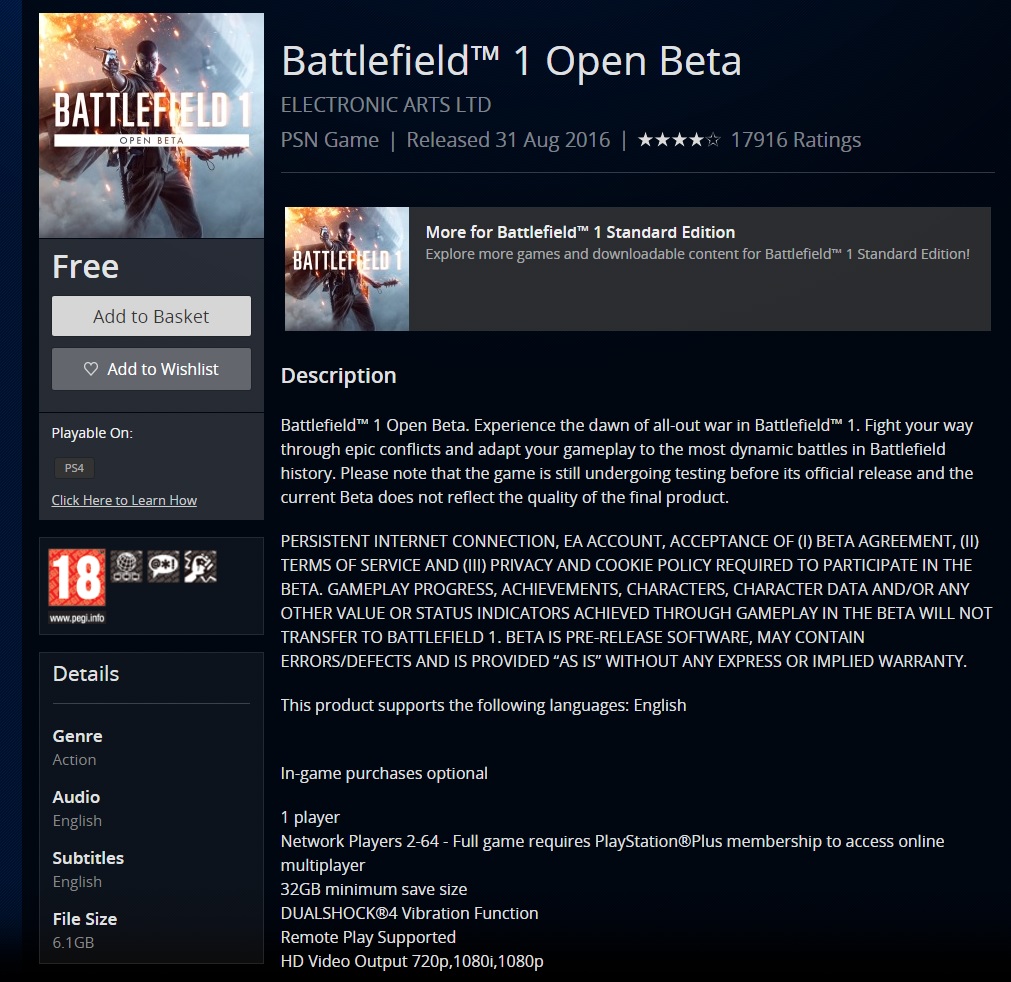1011x982 pixels.
Task: Click the Free price label
Action: click(x=86, y=267)
